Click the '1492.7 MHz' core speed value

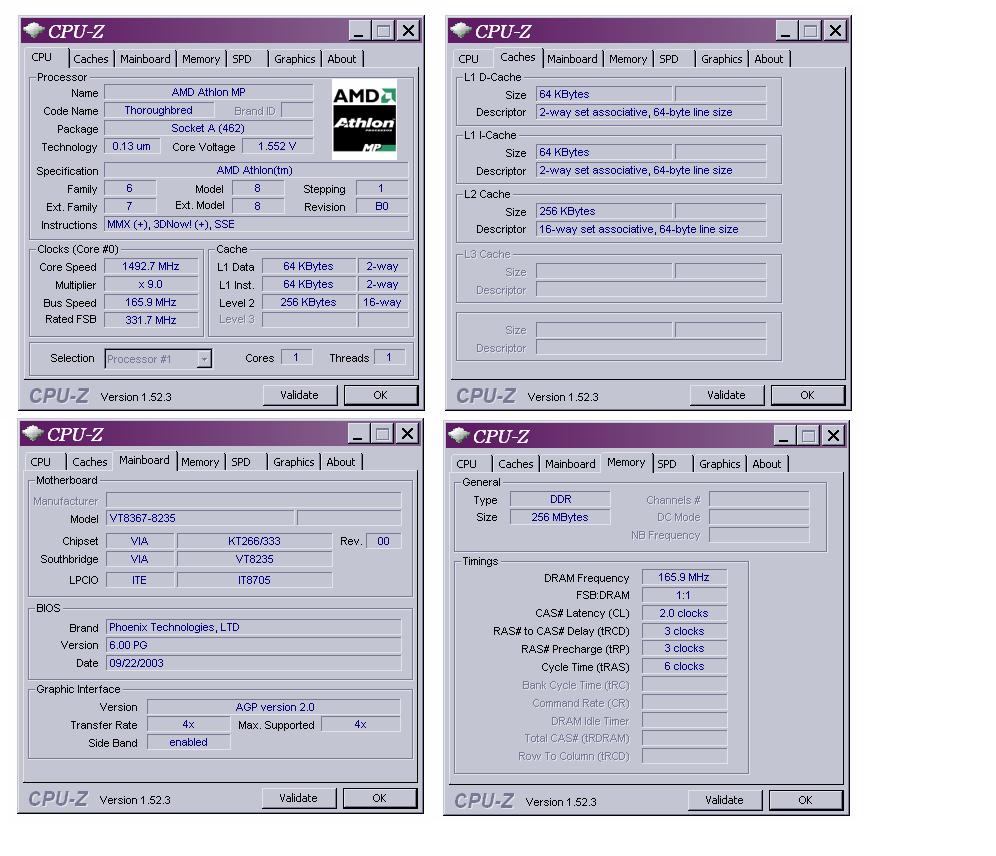coord(151,267)
